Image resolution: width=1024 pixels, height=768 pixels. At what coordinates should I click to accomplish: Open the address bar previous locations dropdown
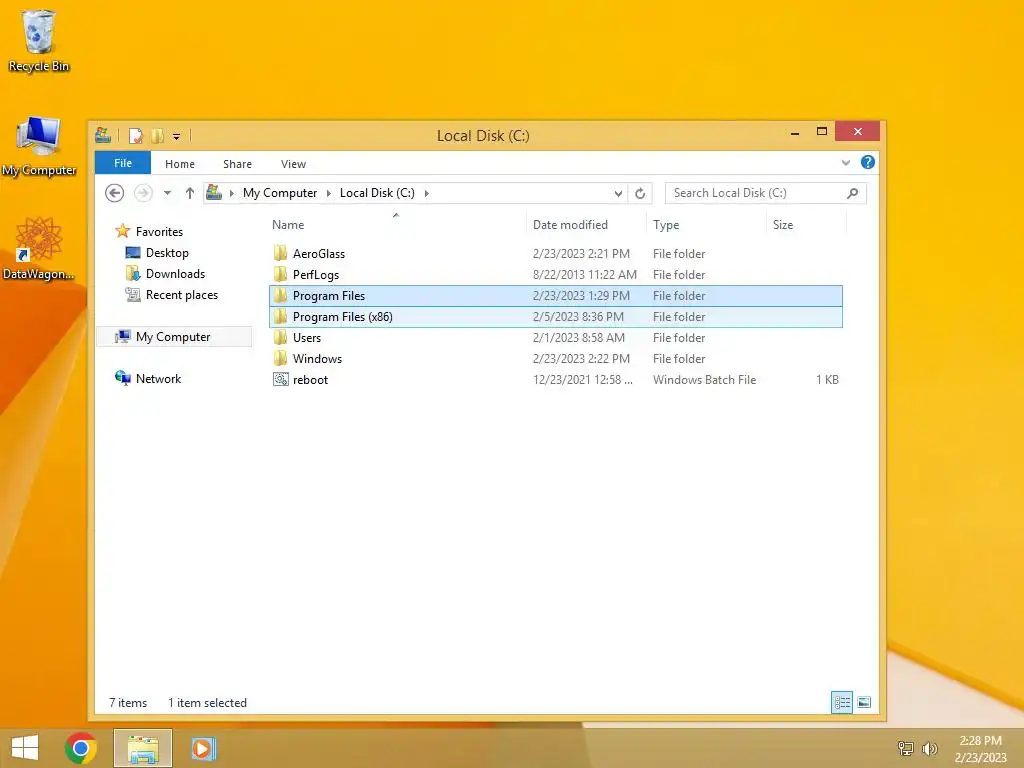pos(618,193)
